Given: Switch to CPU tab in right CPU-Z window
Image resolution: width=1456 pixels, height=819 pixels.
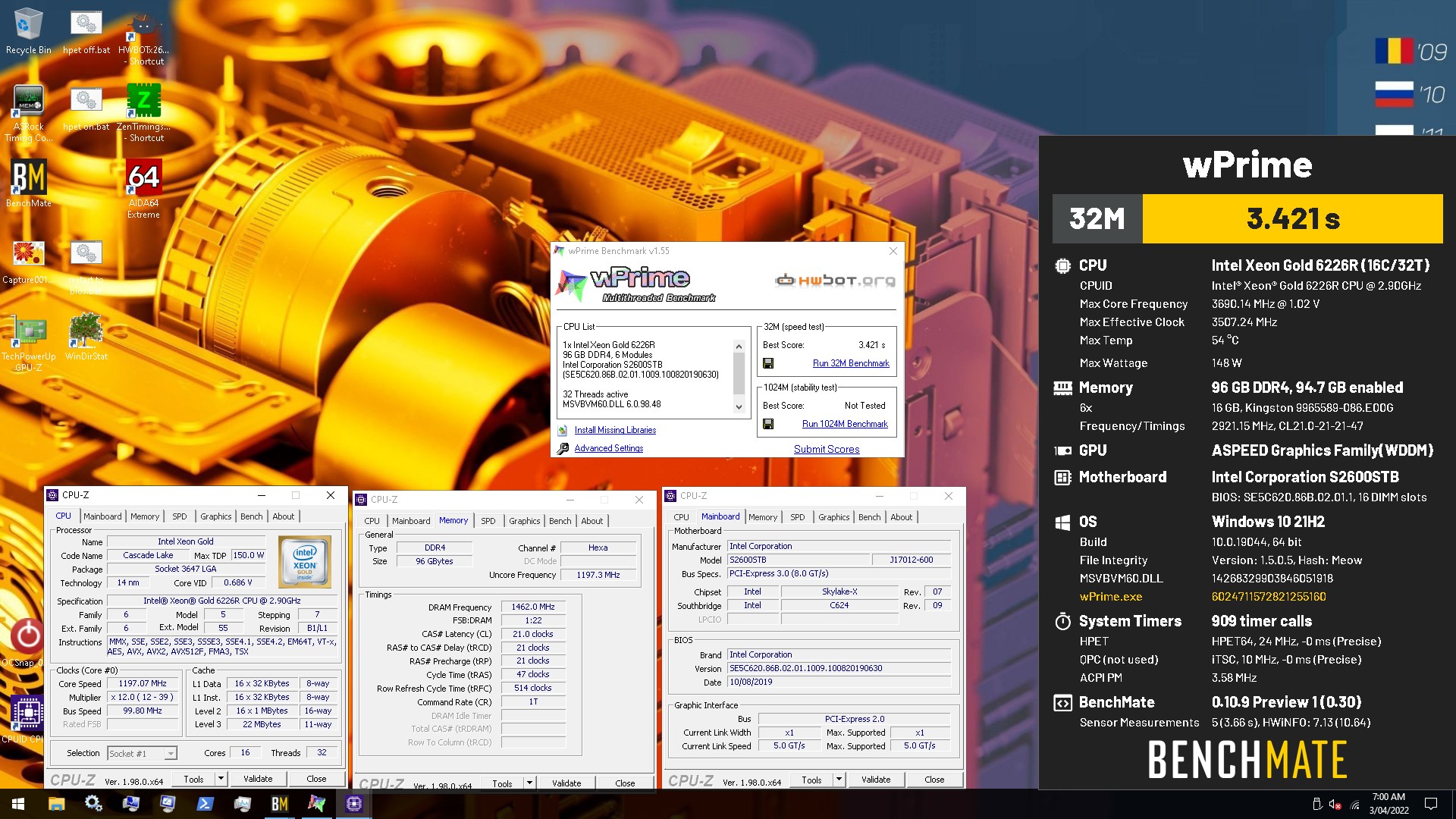Looking at the screenshot, I should click(x=681, y=517).
